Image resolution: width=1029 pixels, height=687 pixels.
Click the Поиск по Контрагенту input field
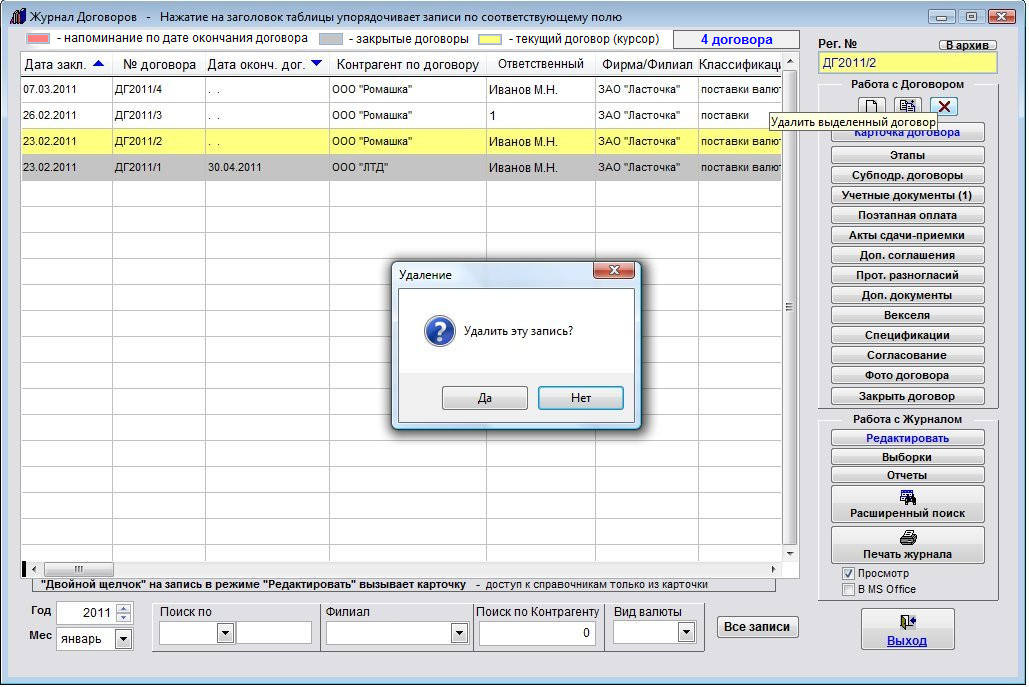tap(537, 632)
